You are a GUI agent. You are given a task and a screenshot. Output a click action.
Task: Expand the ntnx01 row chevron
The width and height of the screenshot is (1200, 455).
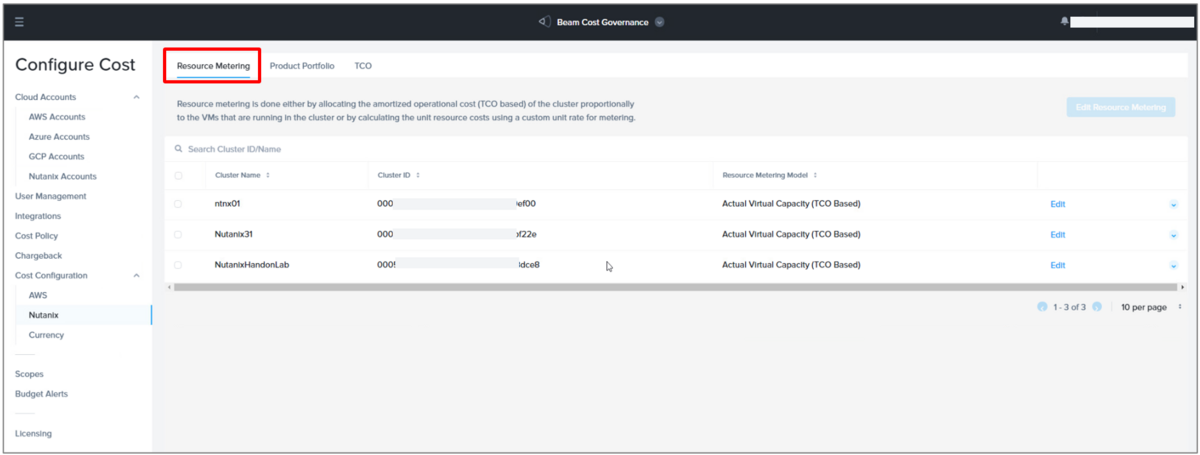pos(1173,205)
